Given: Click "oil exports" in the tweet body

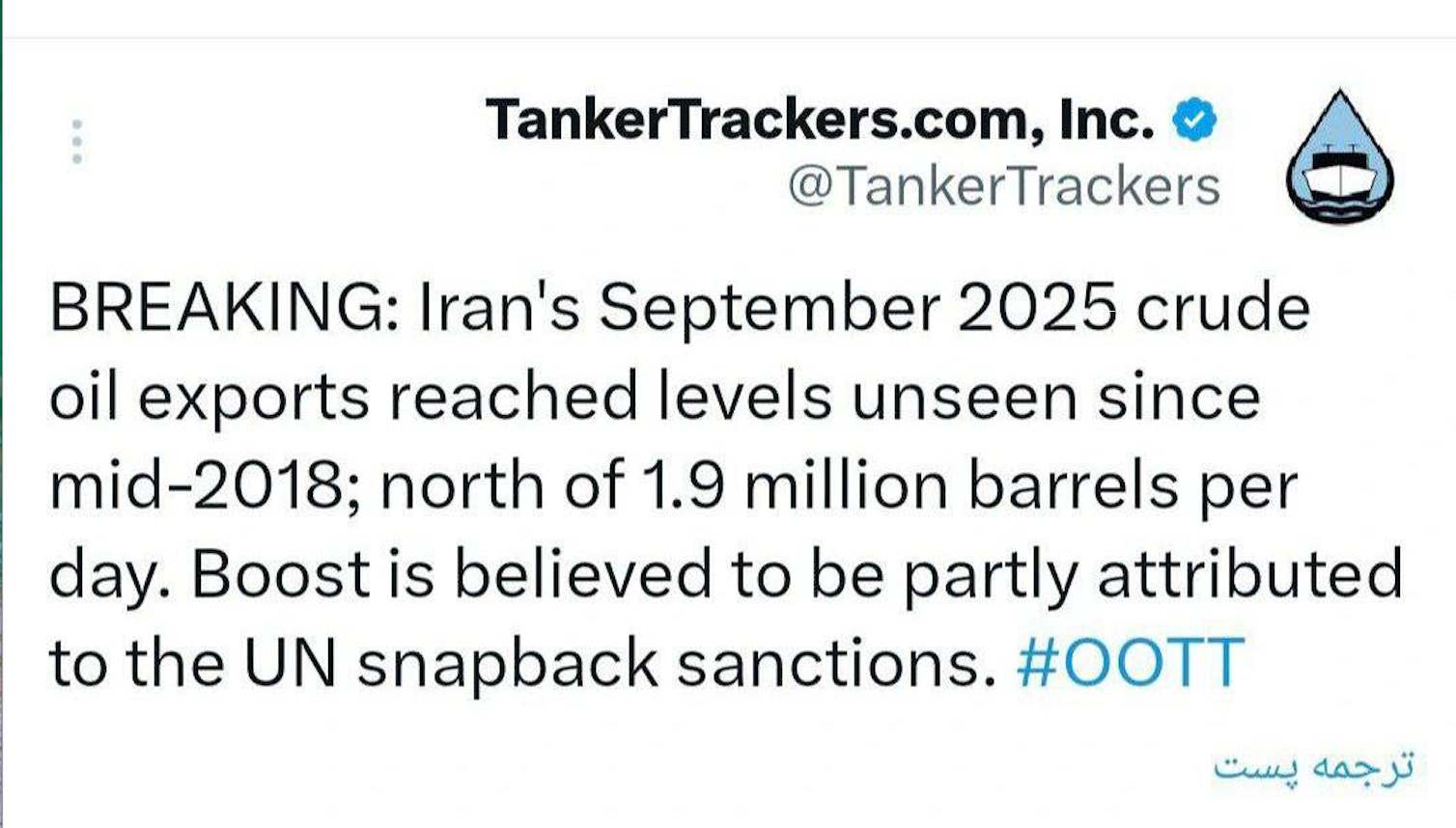Looking at the screenshot, I should [x=210, y=397].
